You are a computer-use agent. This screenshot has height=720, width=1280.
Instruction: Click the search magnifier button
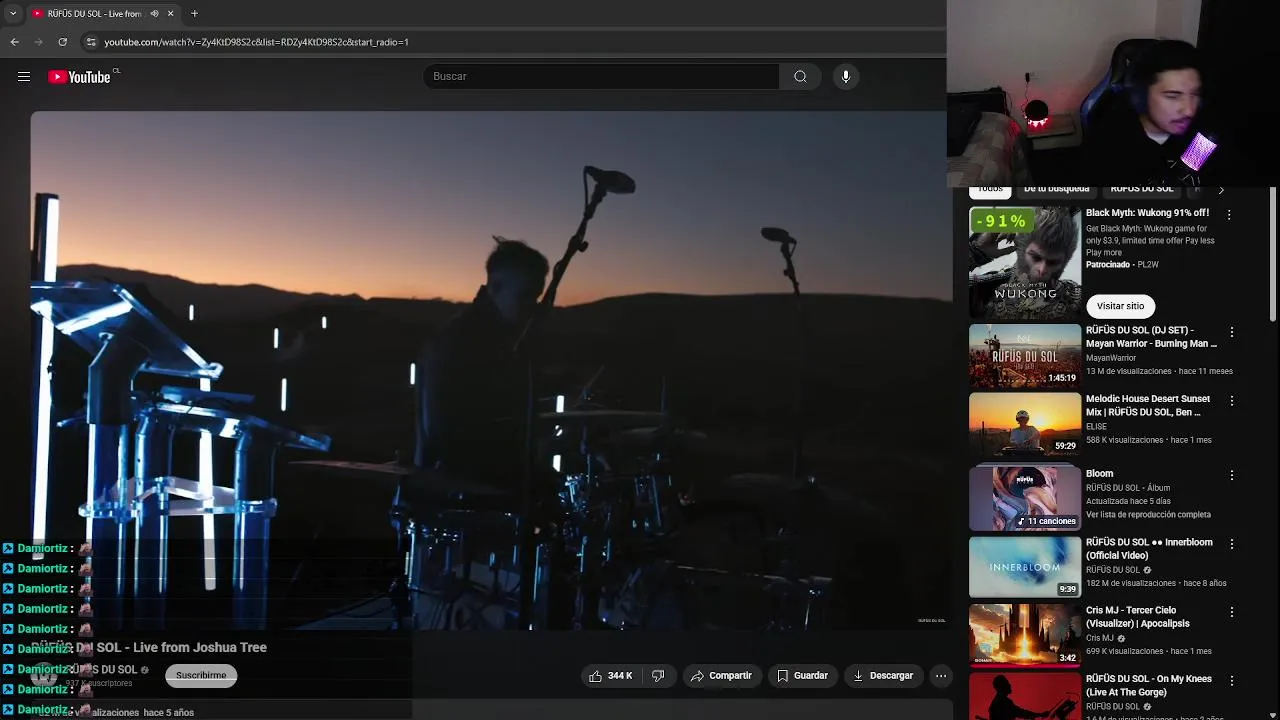point(800,76)
